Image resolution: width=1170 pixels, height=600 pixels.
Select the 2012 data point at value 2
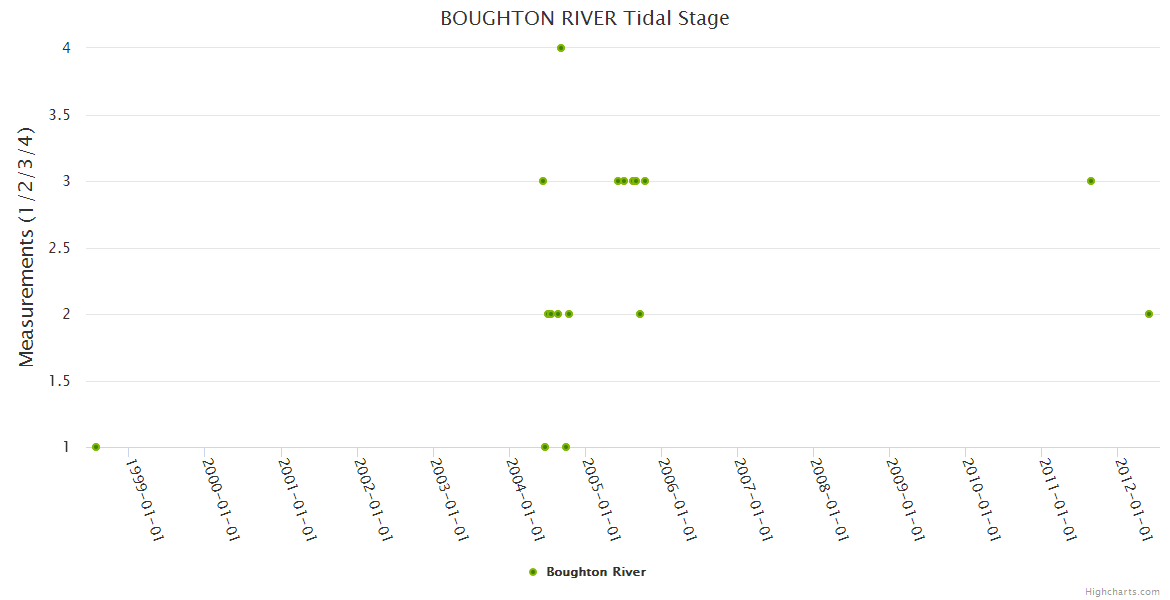1149,314
